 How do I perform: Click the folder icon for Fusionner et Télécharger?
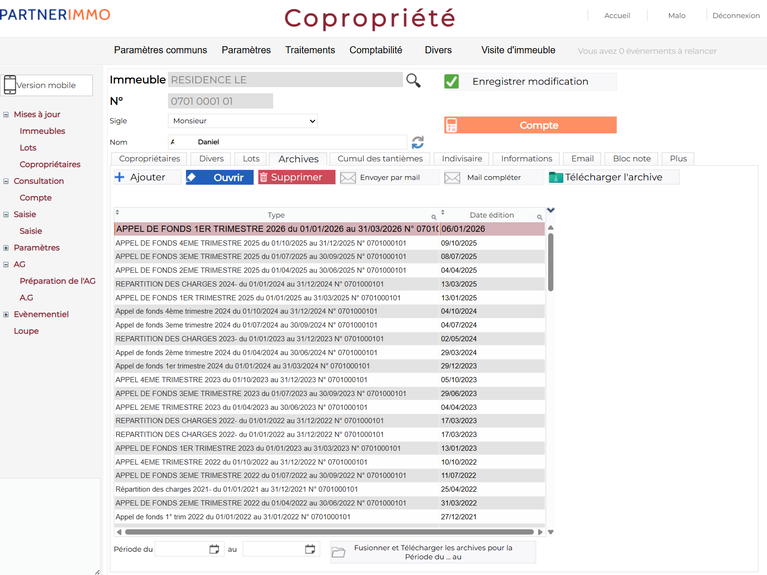(x=338, y=552)
